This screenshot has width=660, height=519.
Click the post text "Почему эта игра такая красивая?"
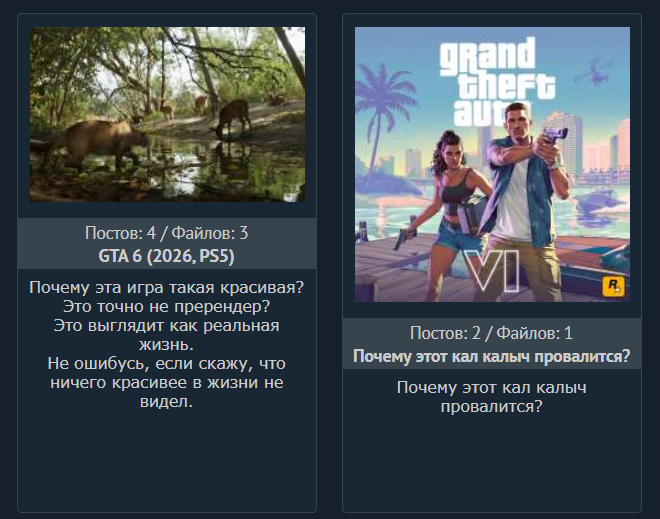[167, 287]
